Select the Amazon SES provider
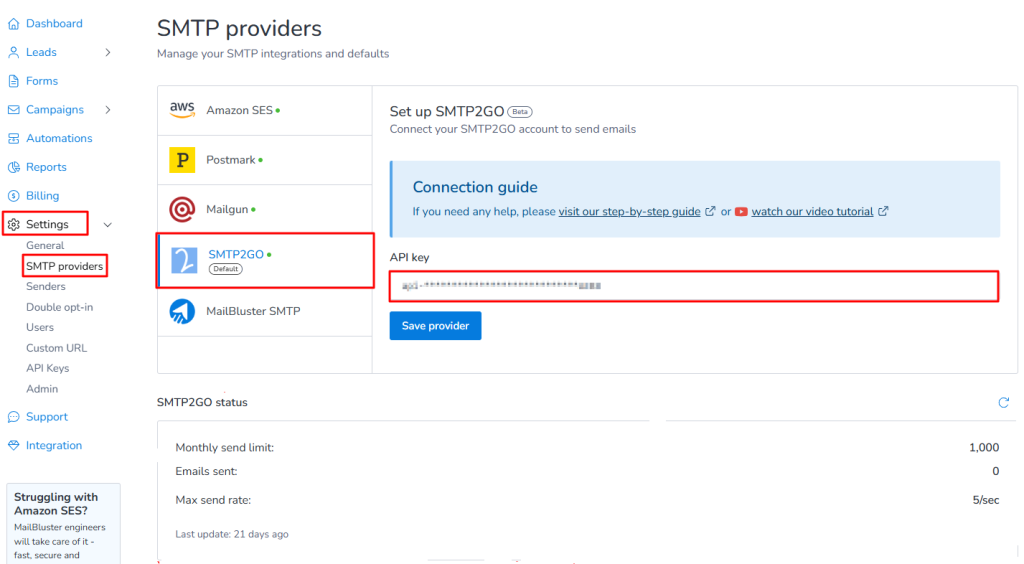 264,111
